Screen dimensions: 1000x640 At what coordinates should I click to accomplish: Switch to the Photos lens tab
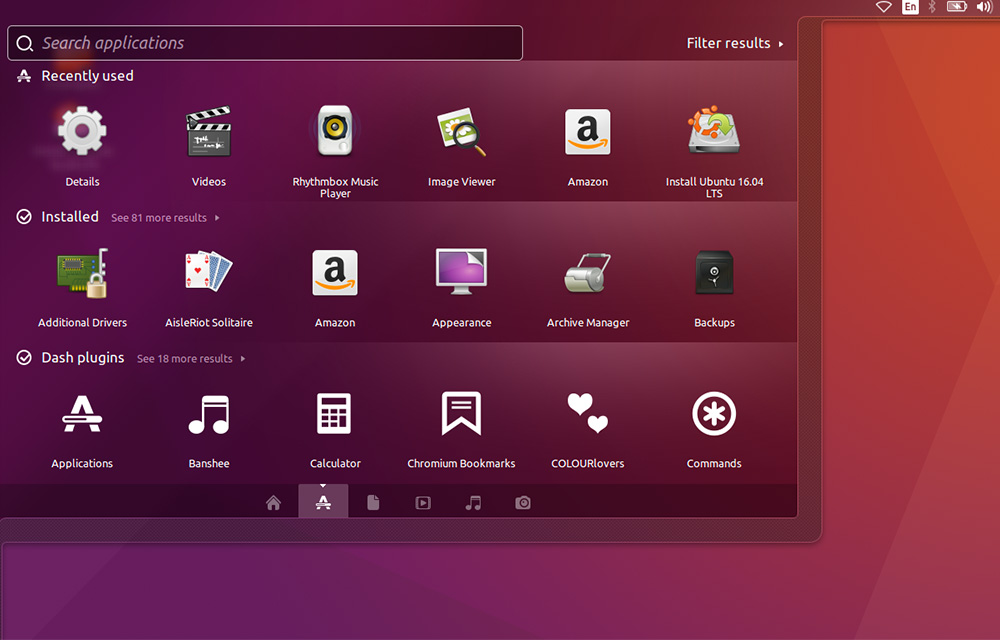pyautogui.click(x=523, y=503)
